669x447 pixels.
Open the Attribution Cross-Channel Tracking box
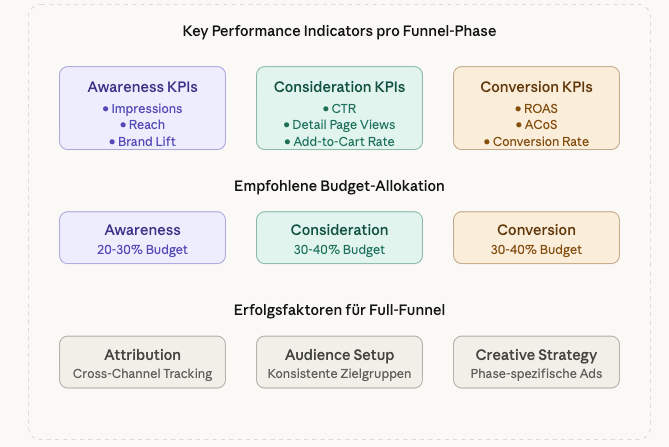[142, 363]
